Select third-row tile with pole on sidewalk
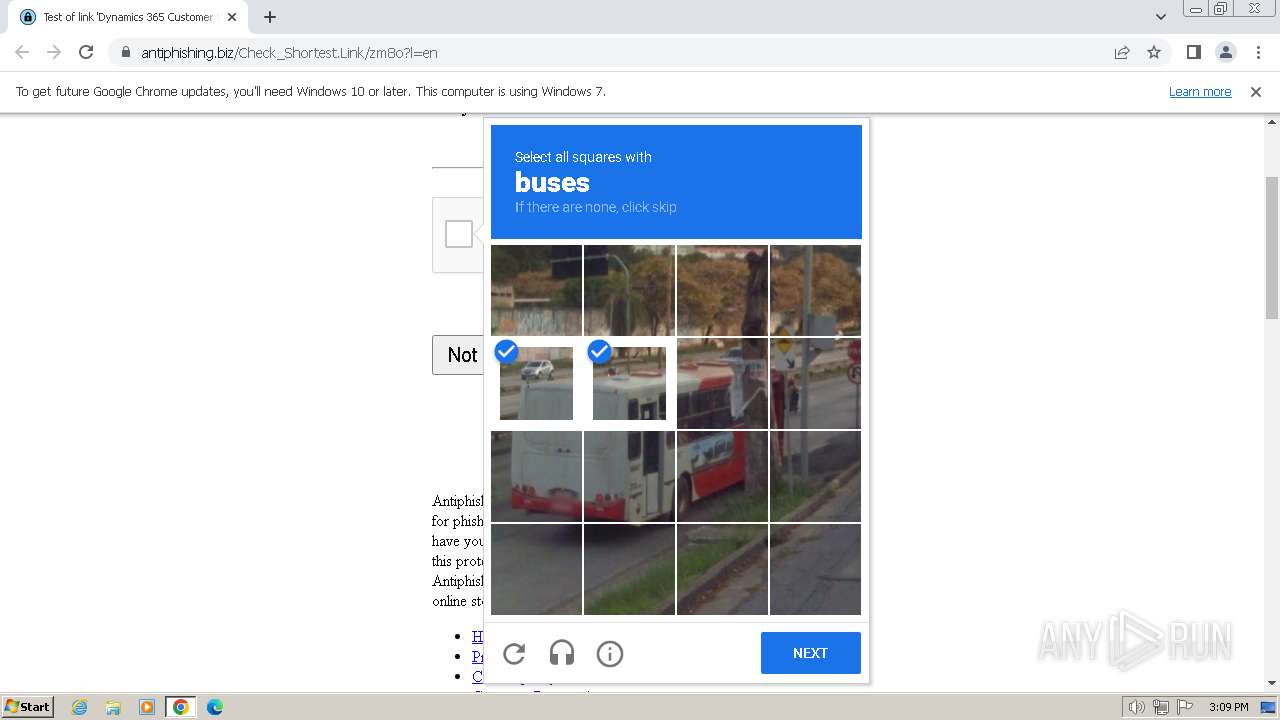The height and width of the screenshot is (720, 1280). 815,476
